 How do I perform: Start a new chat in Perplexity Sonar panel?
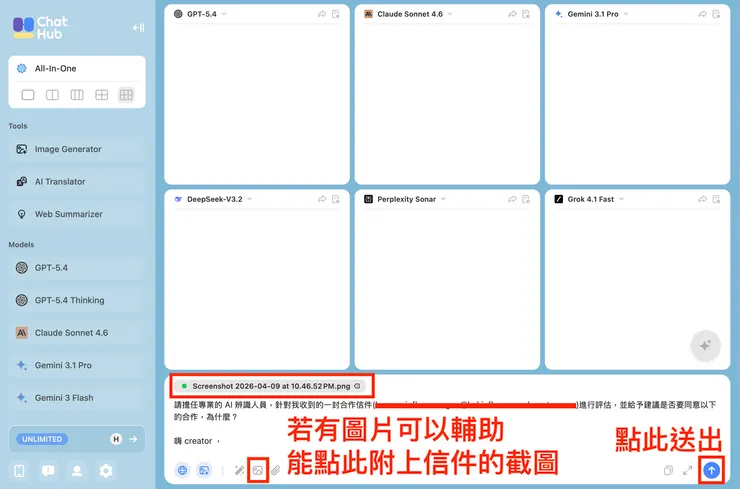(x=526, y=199)
